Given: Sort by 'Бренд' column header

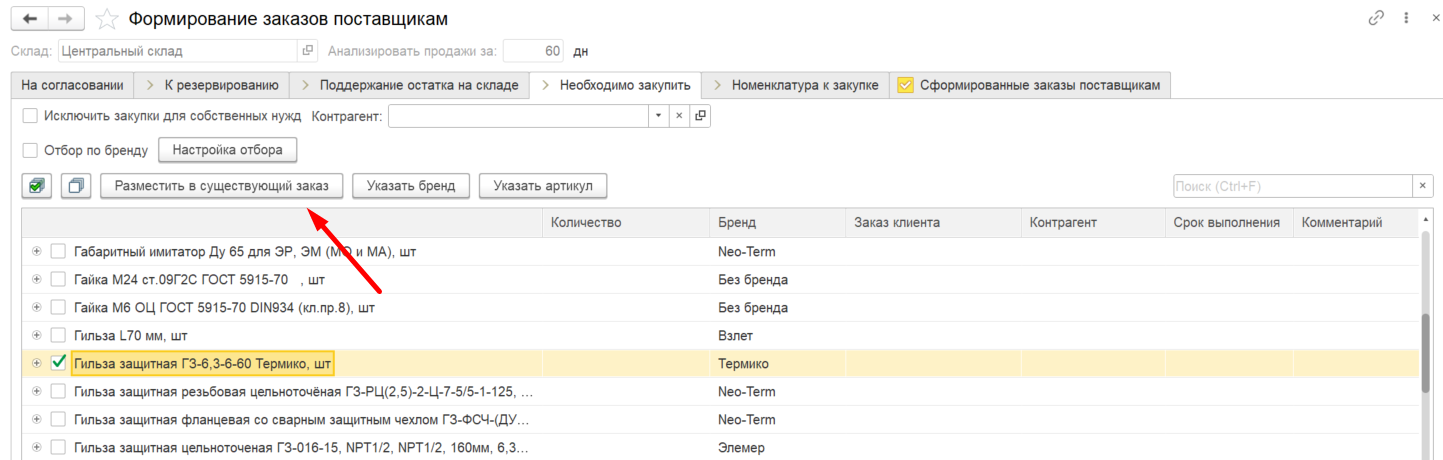Looking at the screenshot, I should click(x=778, y=223).
